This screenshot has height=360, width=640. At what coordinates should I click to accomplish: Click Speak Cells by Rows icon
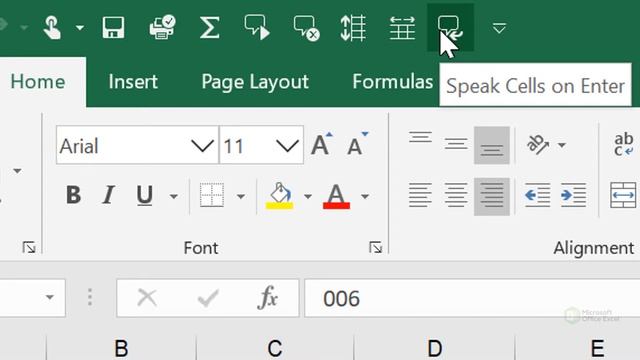tap(402, 28)
